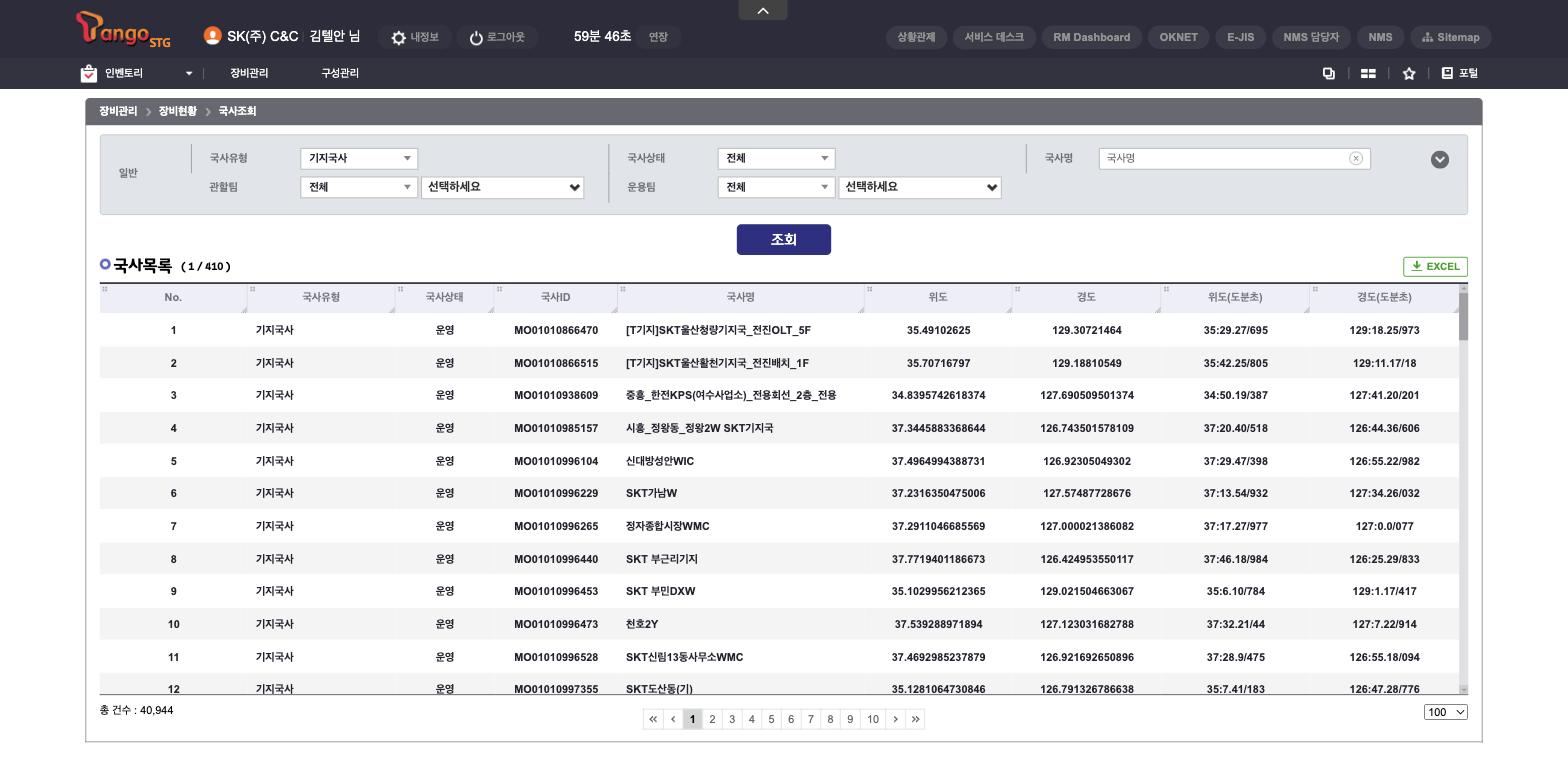Clear the 국사명 search field

[1356, 158]
